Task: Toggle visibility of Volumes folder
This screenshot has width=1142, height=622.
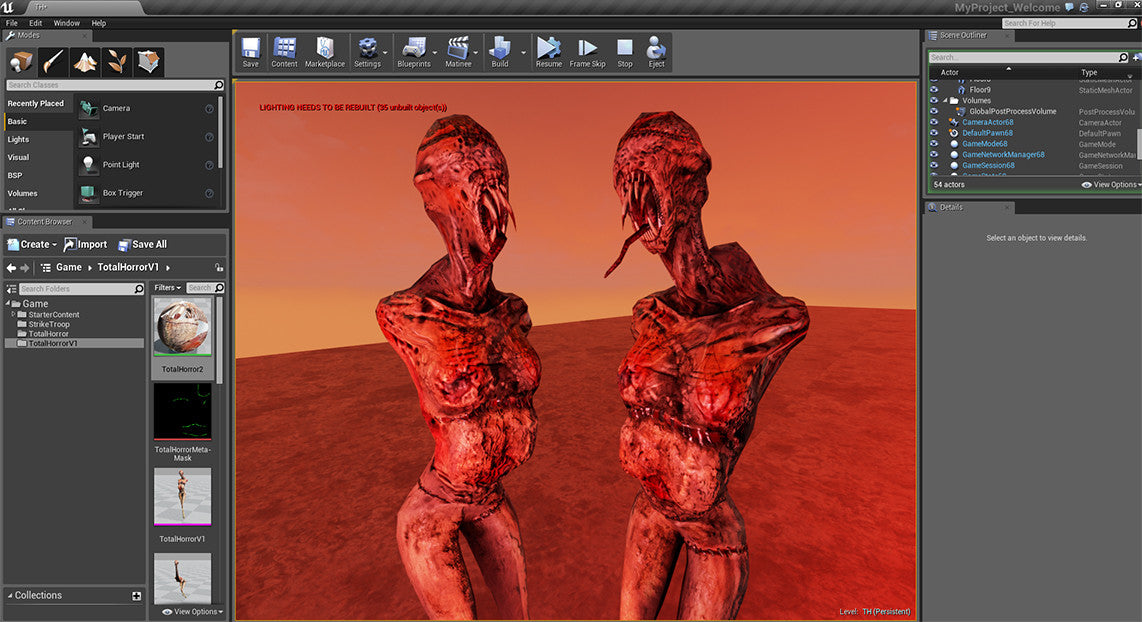Action: [x=934, y=101]
